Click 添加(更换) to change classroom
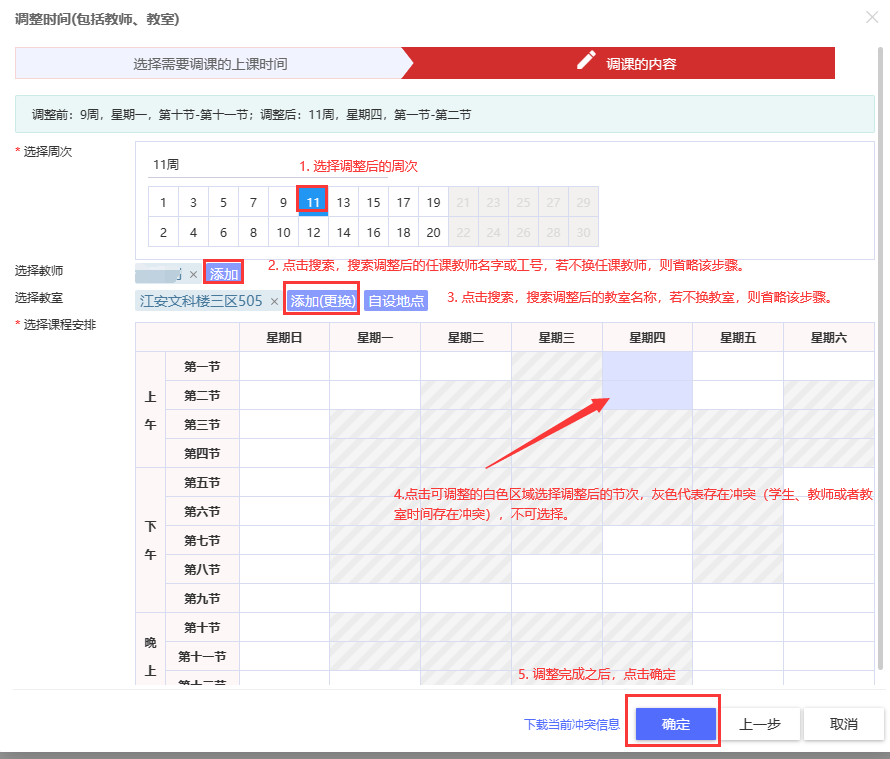This screenshot has height=759, width=890. (x=322, y=301)
